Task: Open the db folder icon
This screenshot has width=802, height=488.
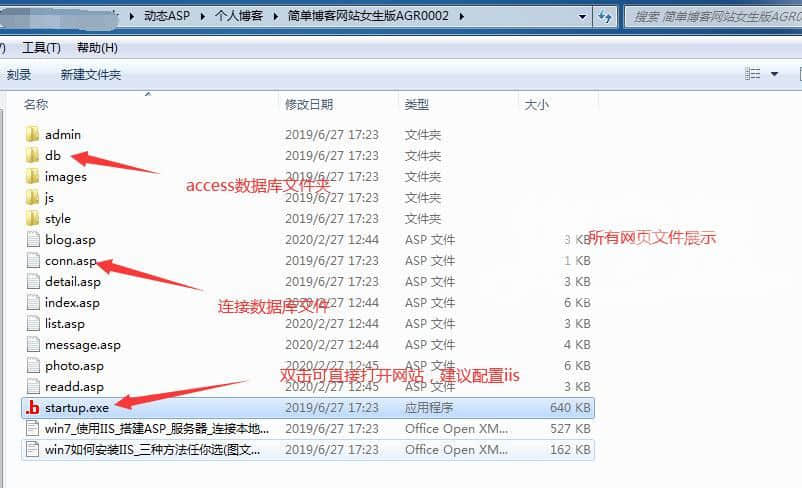Action: tap(31, 156)
